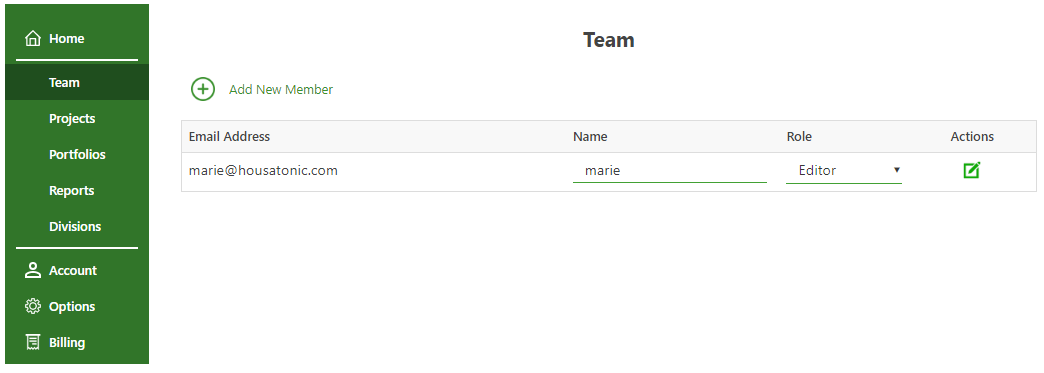Click the Options gear icon
This screenshot has width=1044, height=373.
click(x=33, y=306)
